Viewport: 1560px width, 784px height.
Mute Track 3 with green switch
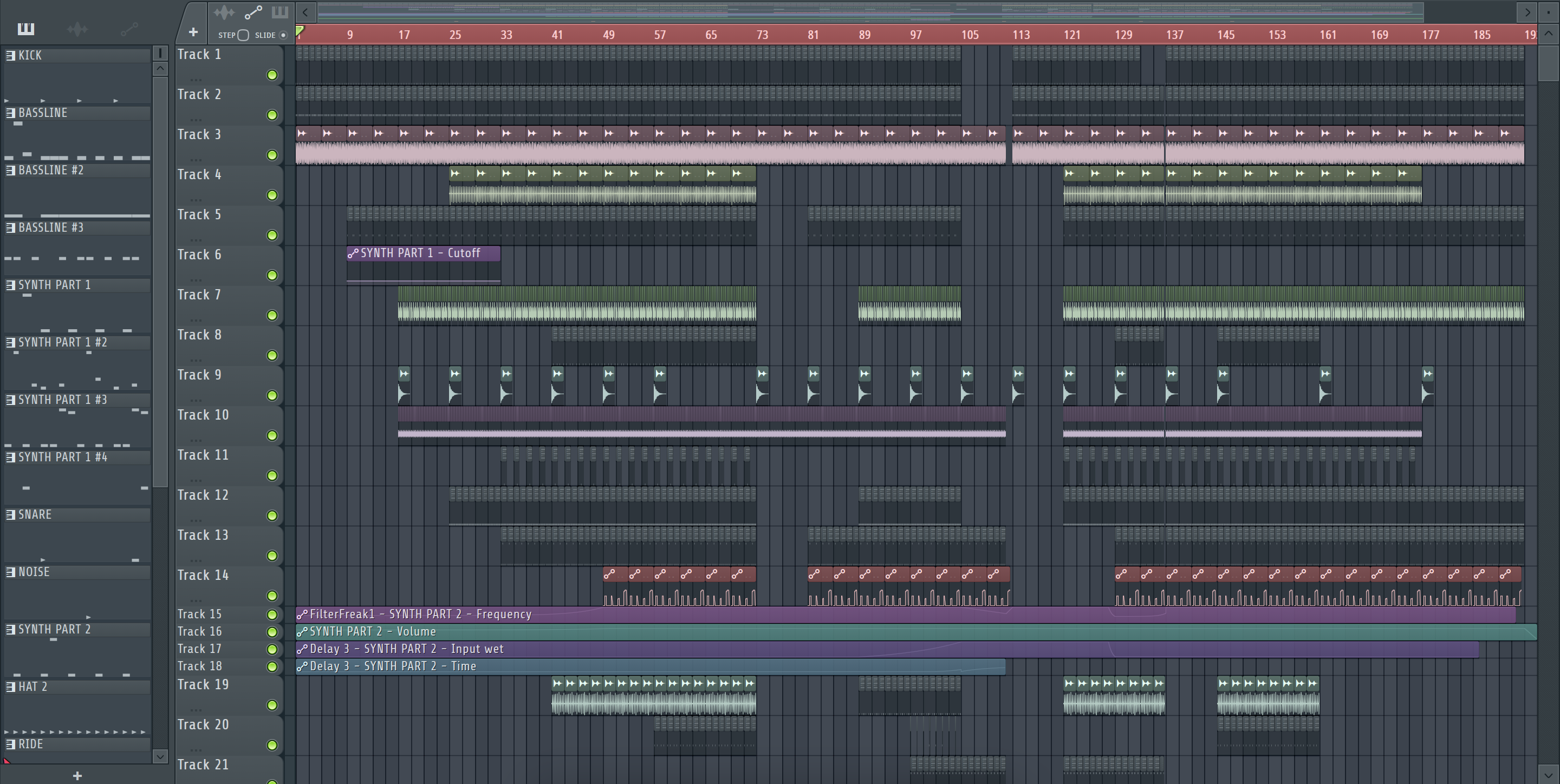click(272, 155)
